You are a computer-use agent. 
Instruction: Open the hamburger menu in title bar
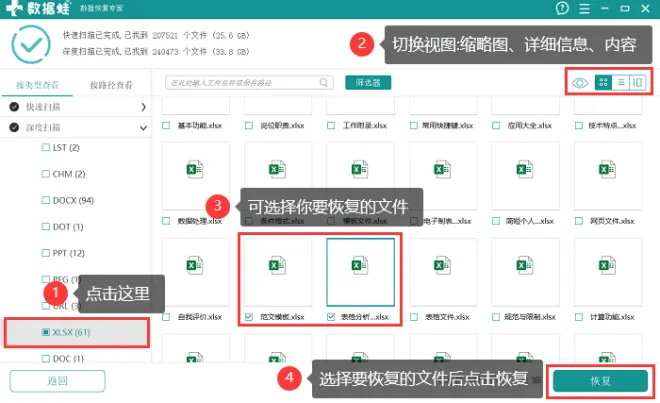coord(584,8)
